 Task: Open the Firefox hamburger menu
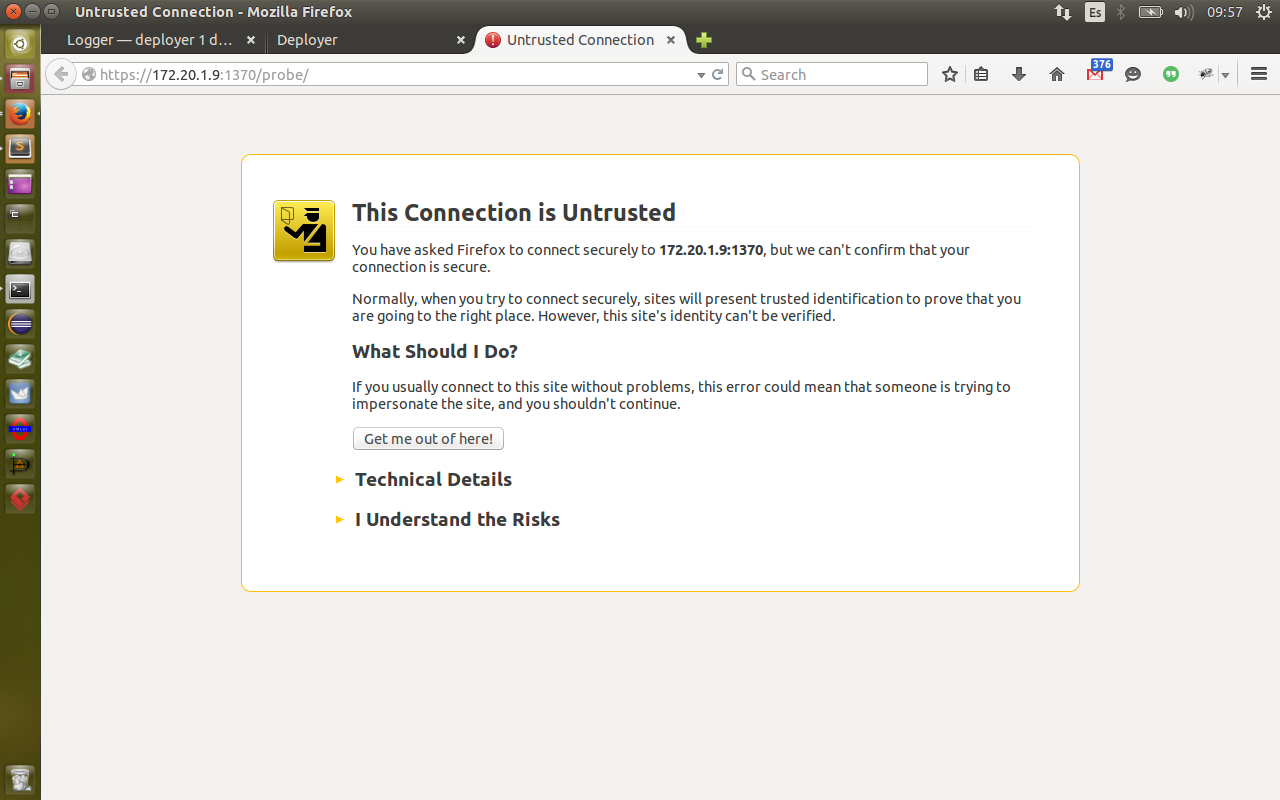(1259, 74)
